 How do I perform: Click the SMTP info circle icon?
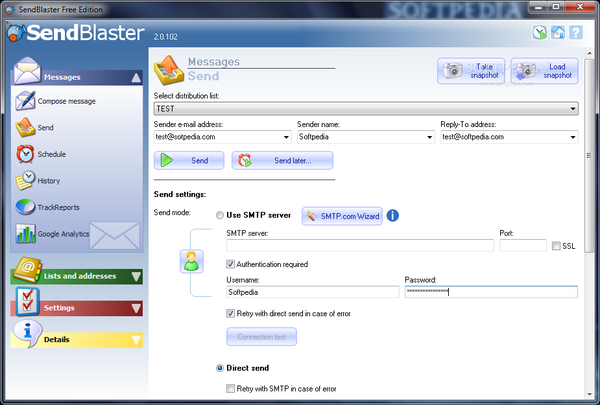point(393,216)
